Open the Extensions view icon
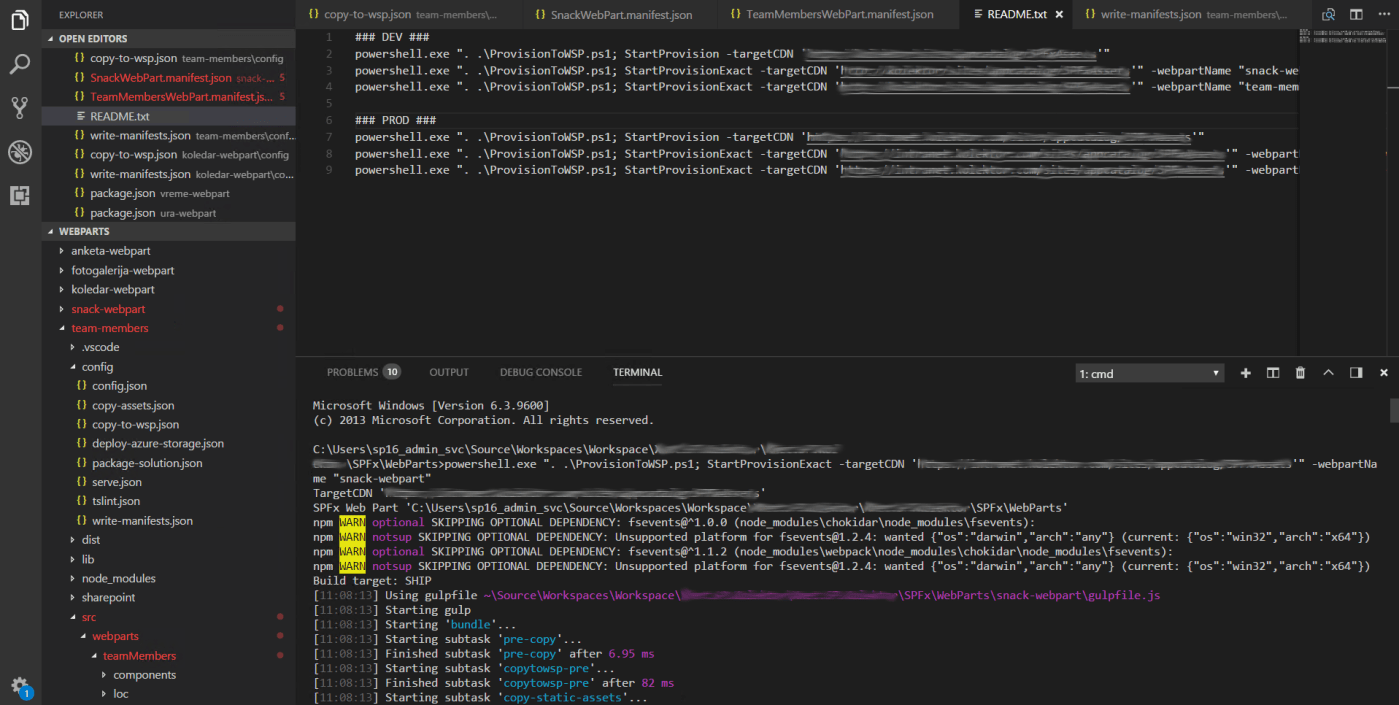This screenshot has height=705, width=1399. click(20, 195)
